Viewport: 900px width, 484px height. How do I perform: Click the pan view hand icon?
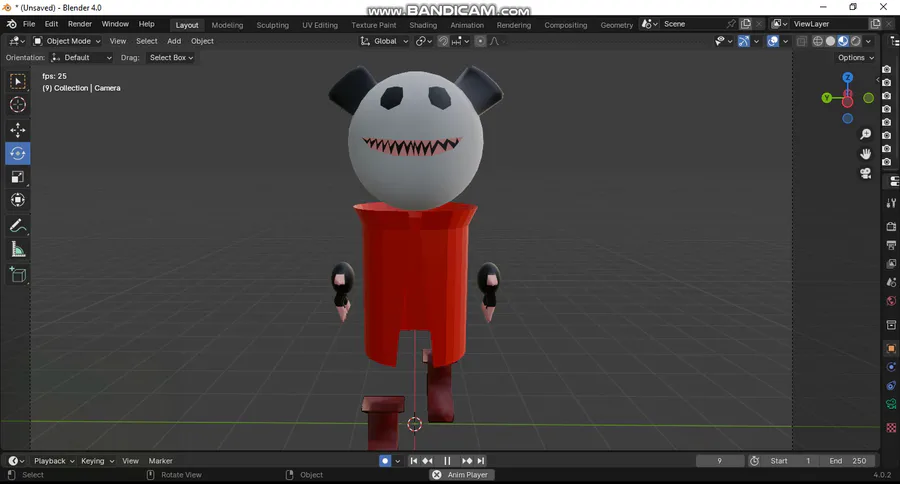coord(866,154)
